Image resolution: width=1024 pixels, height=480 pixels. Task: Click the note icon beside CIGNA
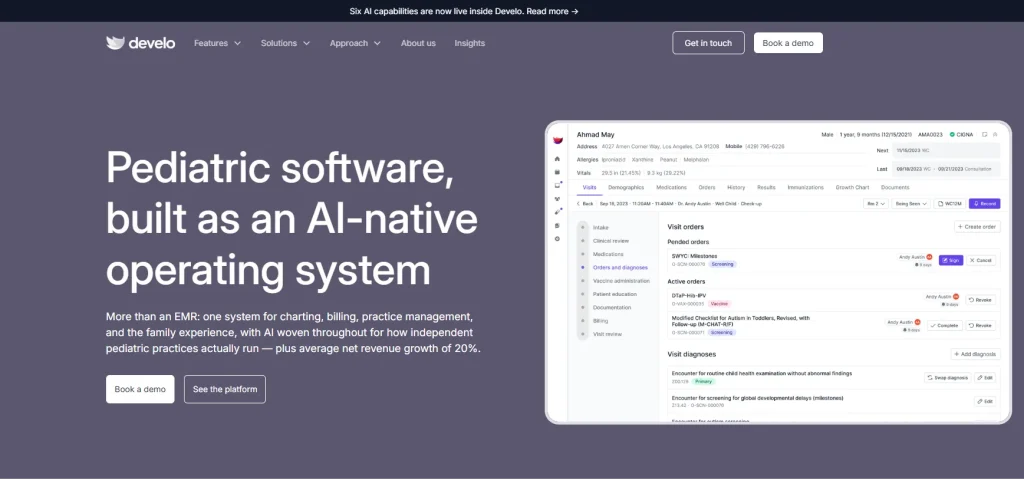[984, 135]
